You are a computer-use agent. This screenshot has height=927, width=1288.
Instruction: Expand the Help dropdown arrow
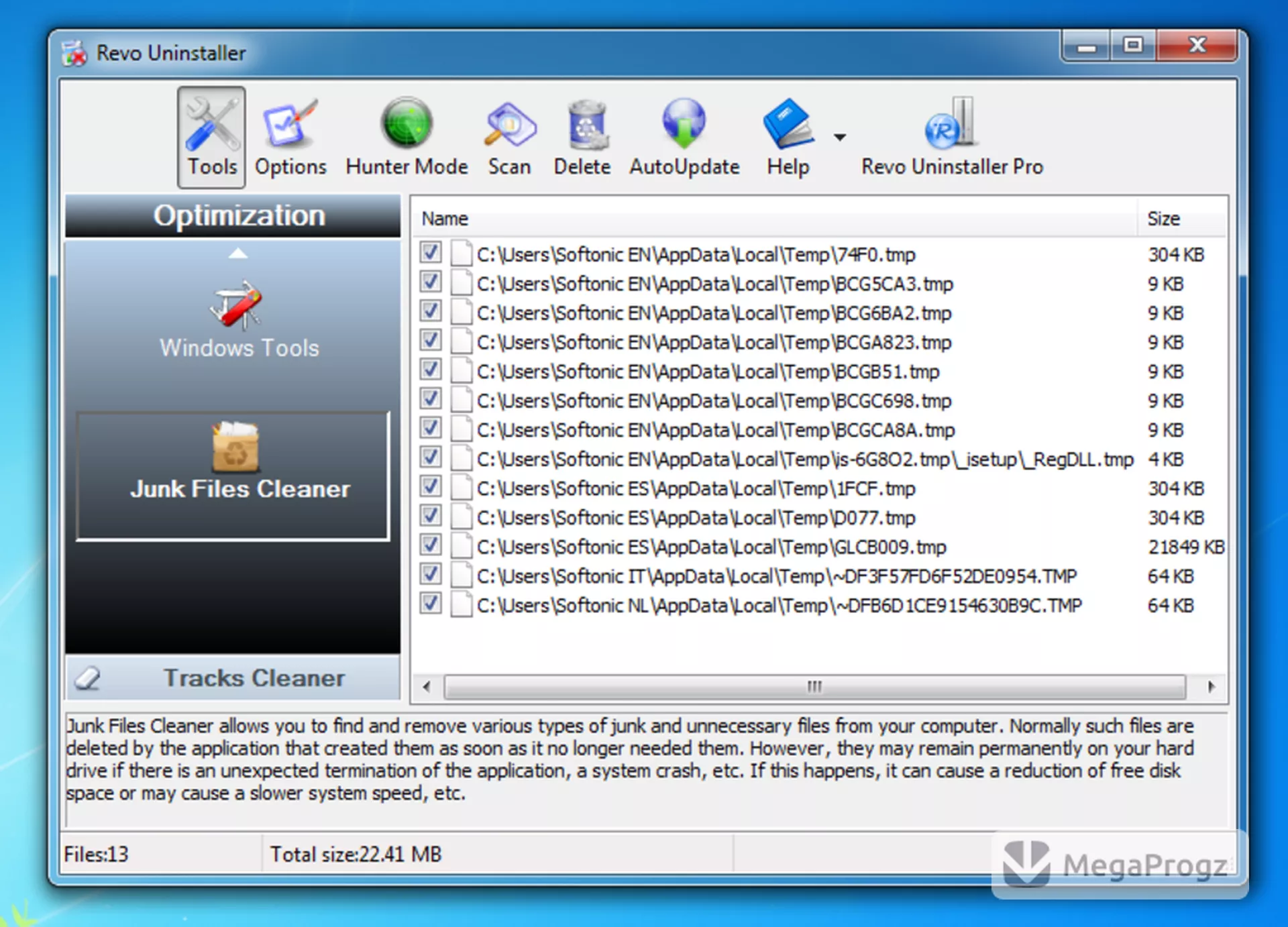point(840,137)
